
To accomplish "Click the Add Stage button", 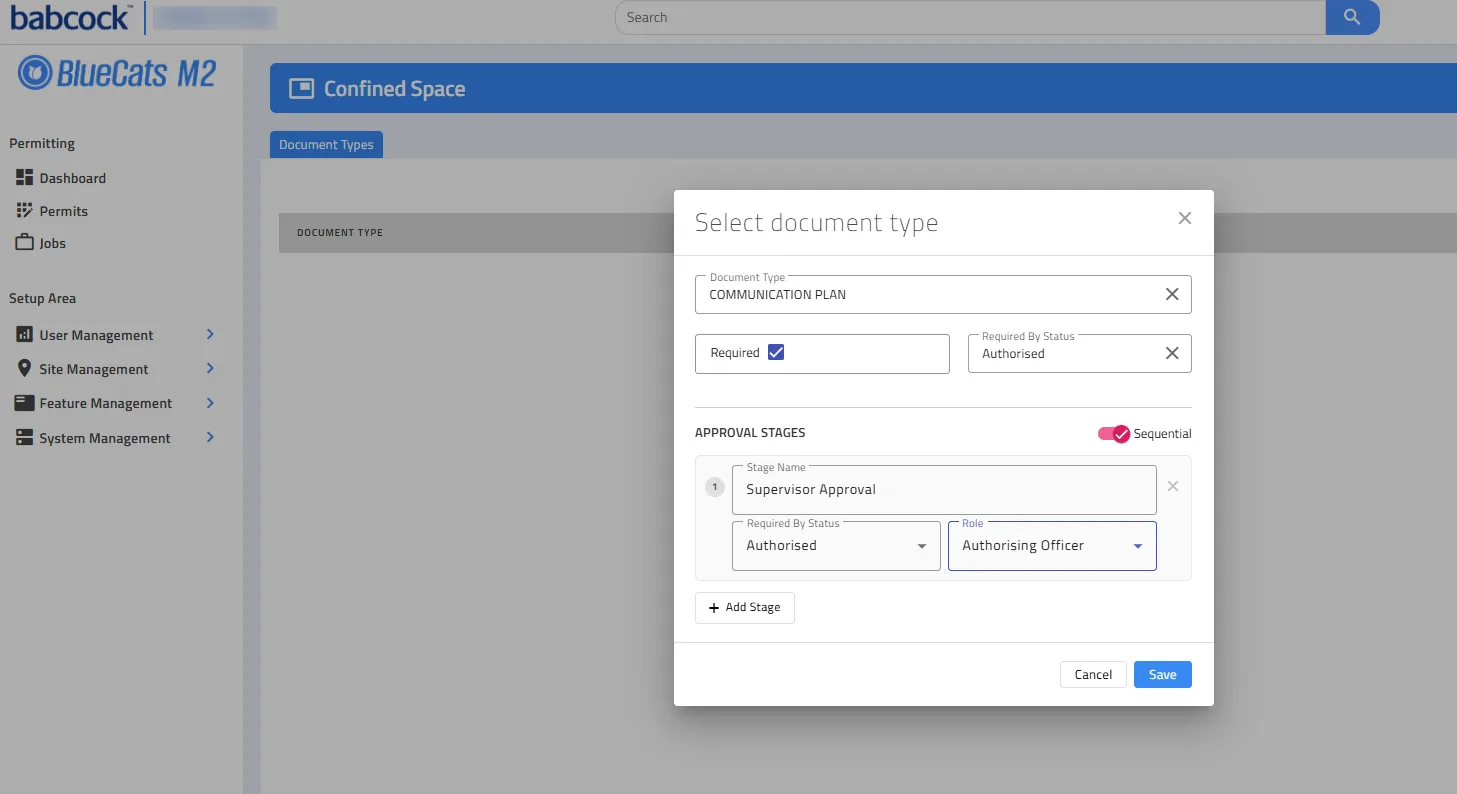I will point(745,608).
